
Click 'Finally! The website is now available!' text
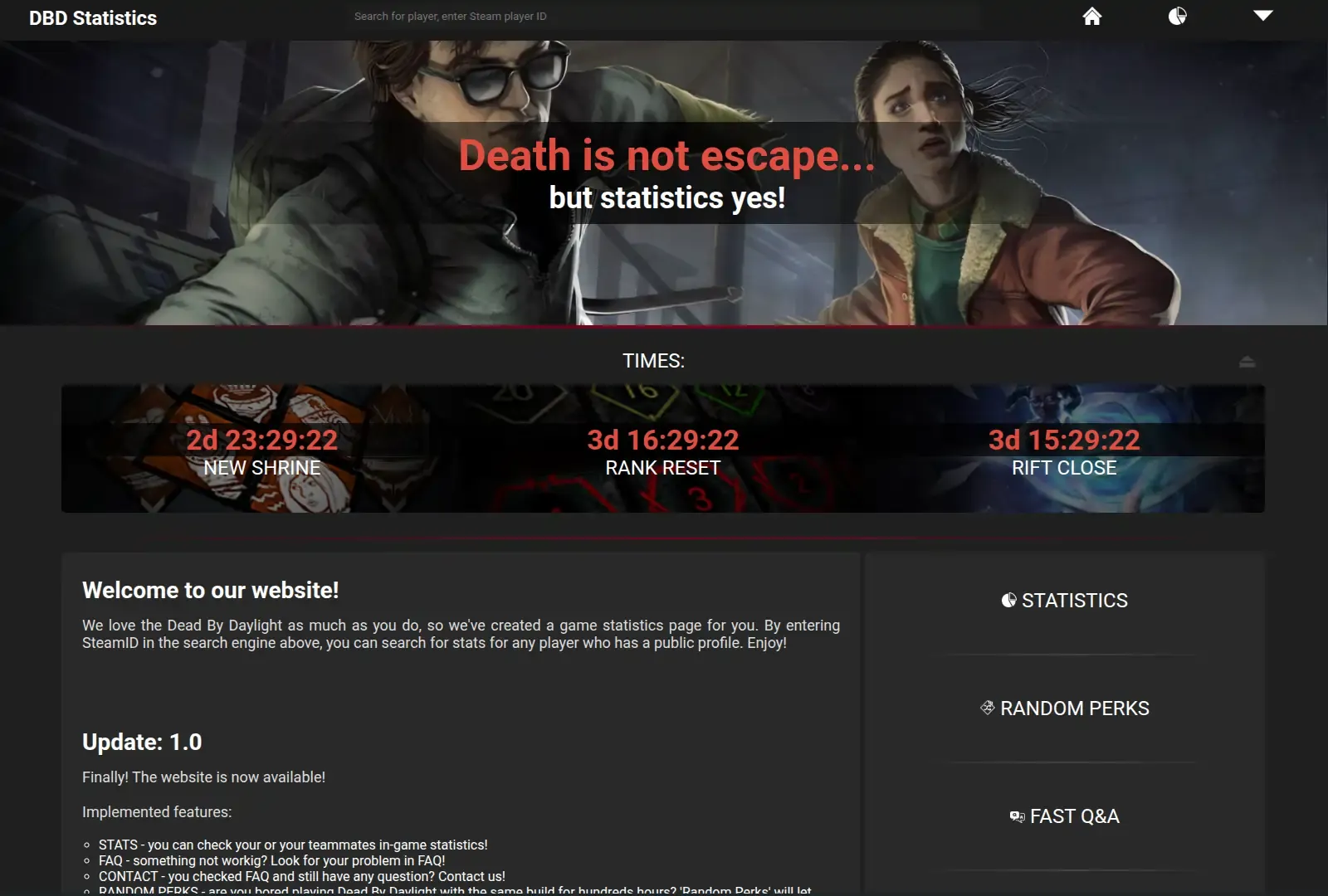(x=203, y=777)
